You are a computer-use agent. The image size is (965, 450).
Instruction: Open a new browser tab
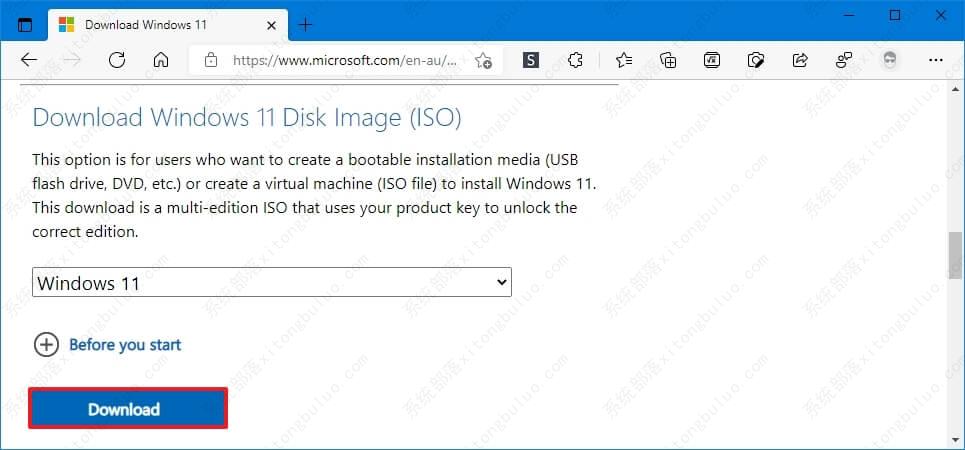coord(306,24)
